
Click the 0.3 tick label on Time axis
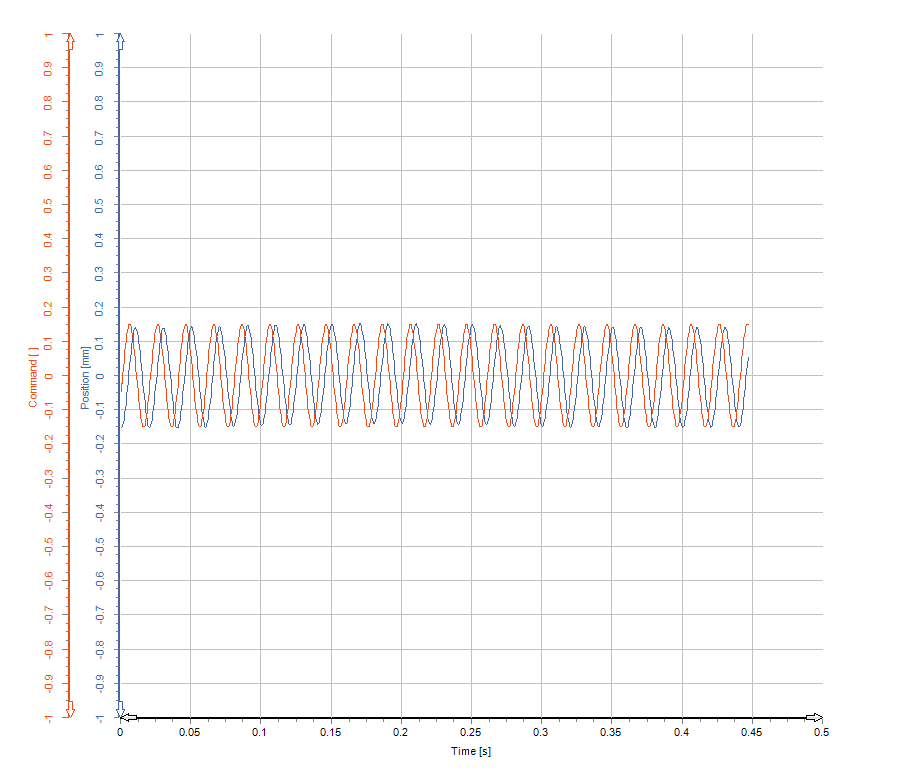pos(541,733)
